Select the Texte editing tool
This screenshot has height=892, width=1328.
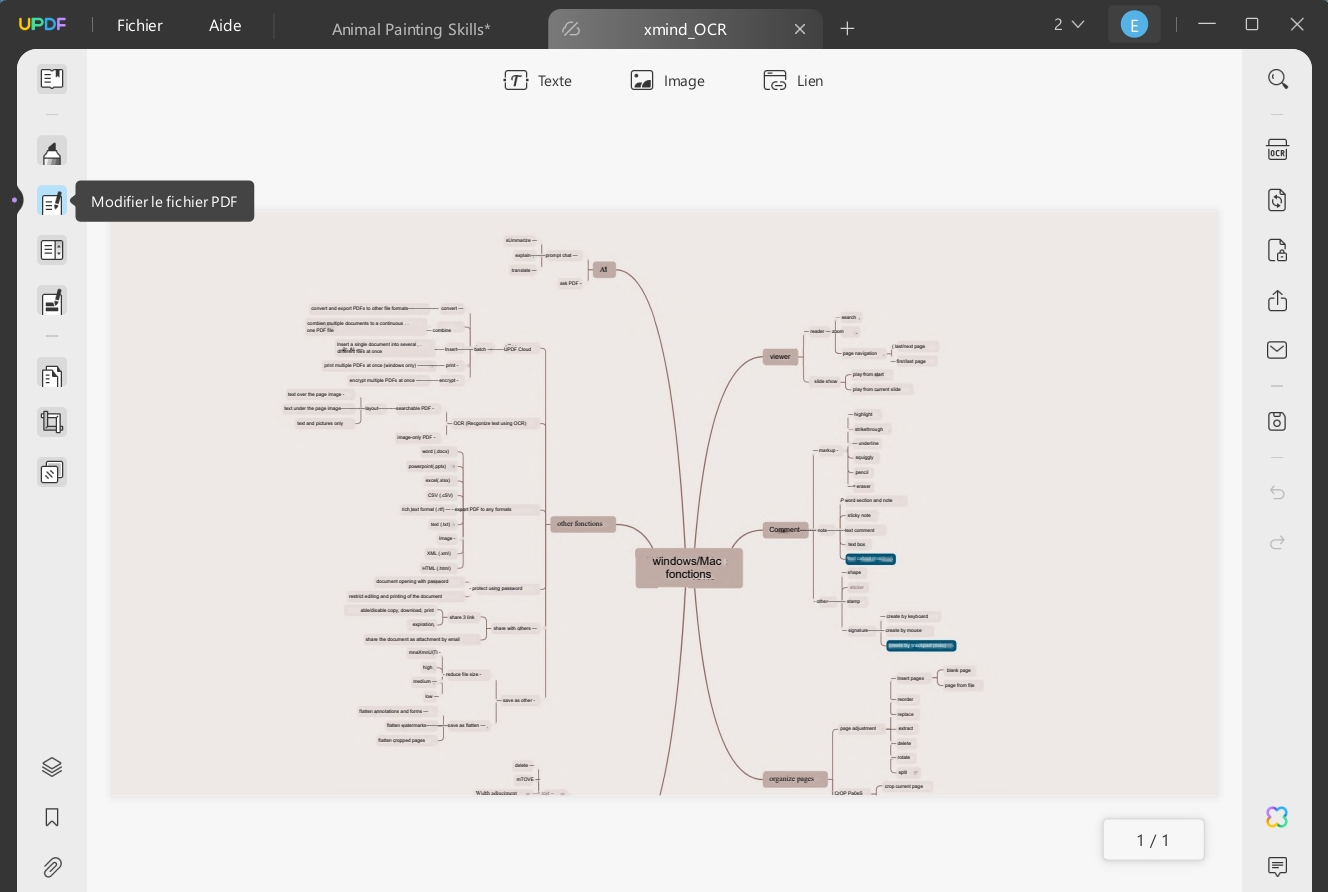538,81
